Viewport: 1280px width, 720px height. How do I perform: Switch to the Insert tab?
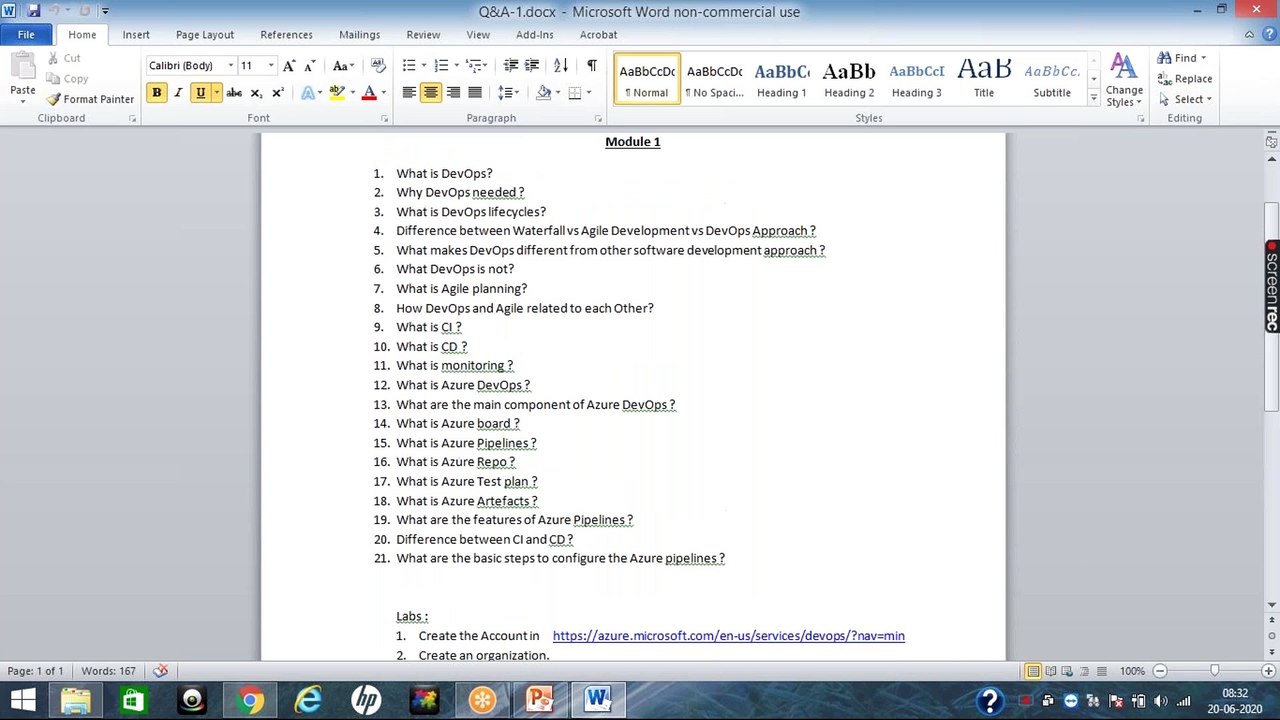tap(136, 35)
